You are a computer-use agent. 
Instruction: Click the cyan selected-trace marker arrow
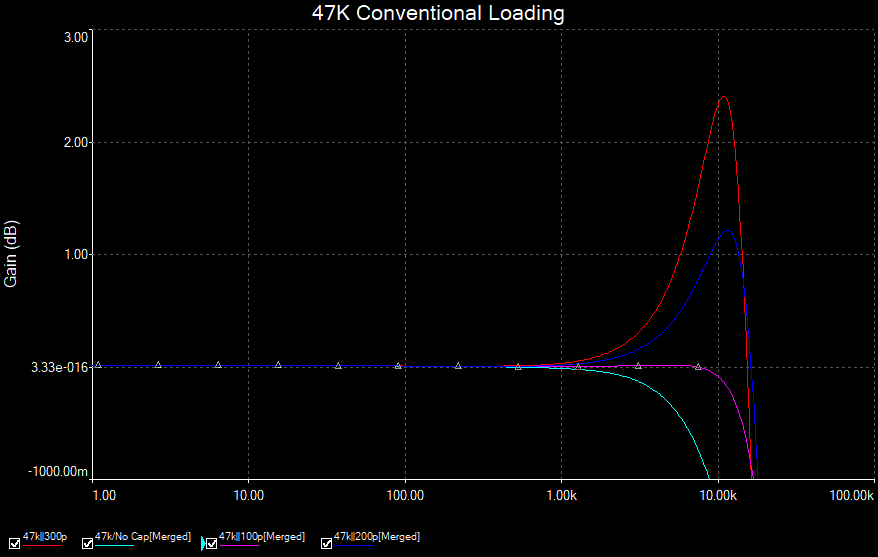pyautogui.click(x=203, y=543)
